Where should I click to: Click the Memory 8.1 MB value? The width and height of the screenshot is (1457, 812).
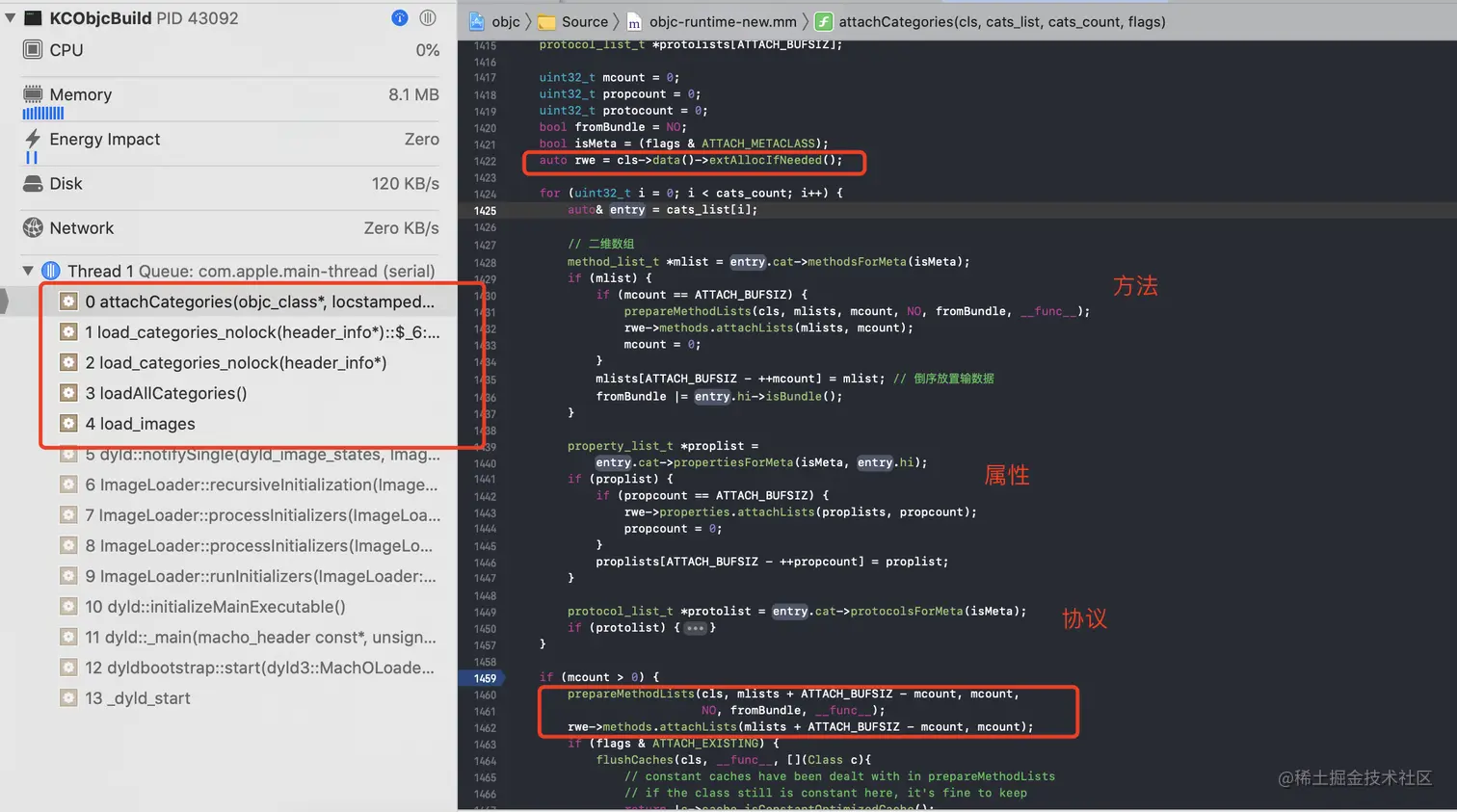(x=413, y=94)
